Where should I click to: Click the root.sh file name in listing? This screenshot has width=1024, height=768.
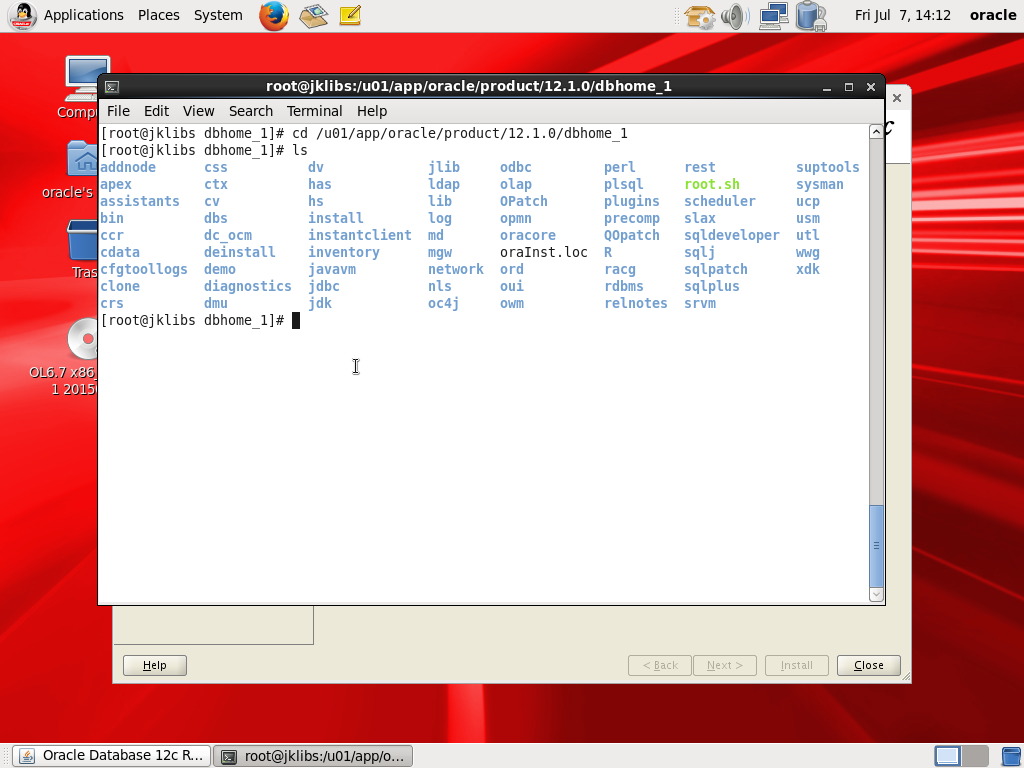[712, 185]
